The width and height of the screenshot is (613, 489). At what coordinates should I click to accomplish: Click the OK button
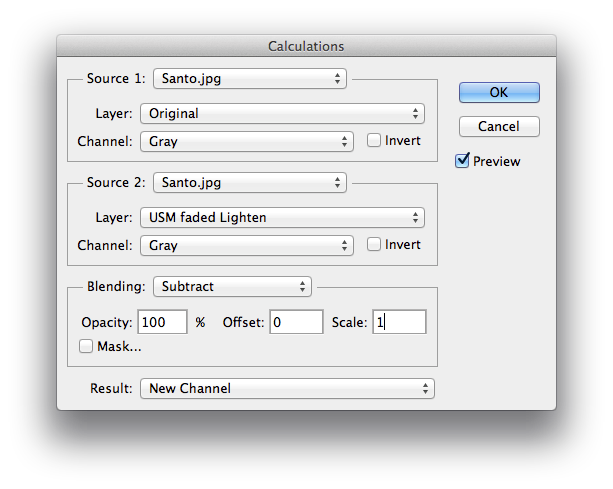499,92
